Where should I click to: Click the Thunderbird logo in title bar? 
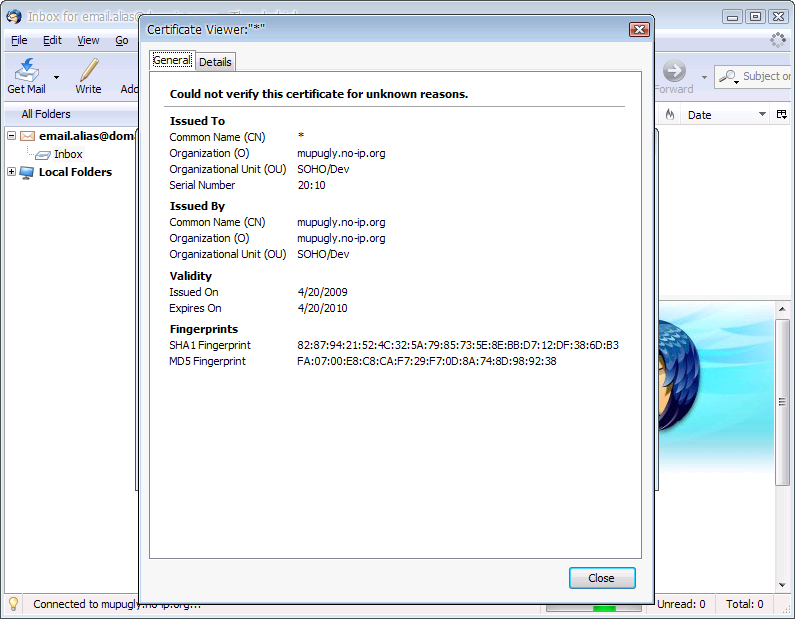tap(13, 16)
